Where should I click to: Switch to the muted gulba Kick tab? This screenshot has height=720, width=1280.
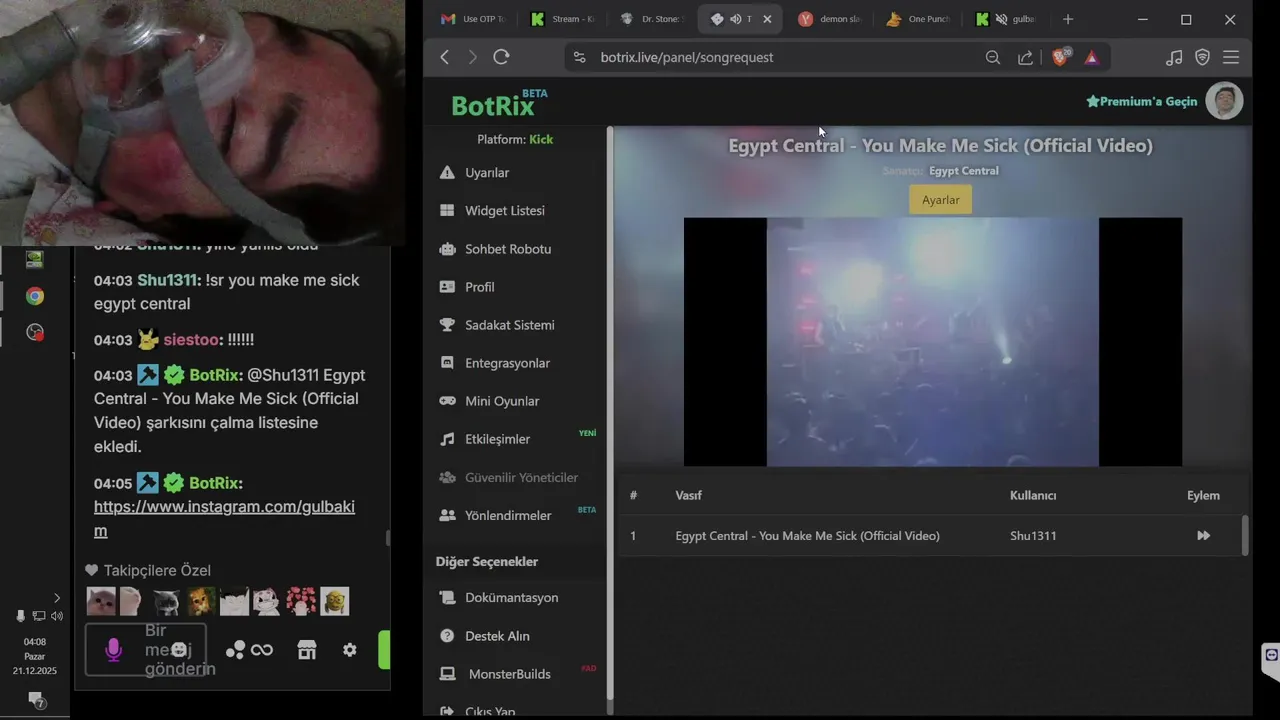click(x=1008, y=19)
